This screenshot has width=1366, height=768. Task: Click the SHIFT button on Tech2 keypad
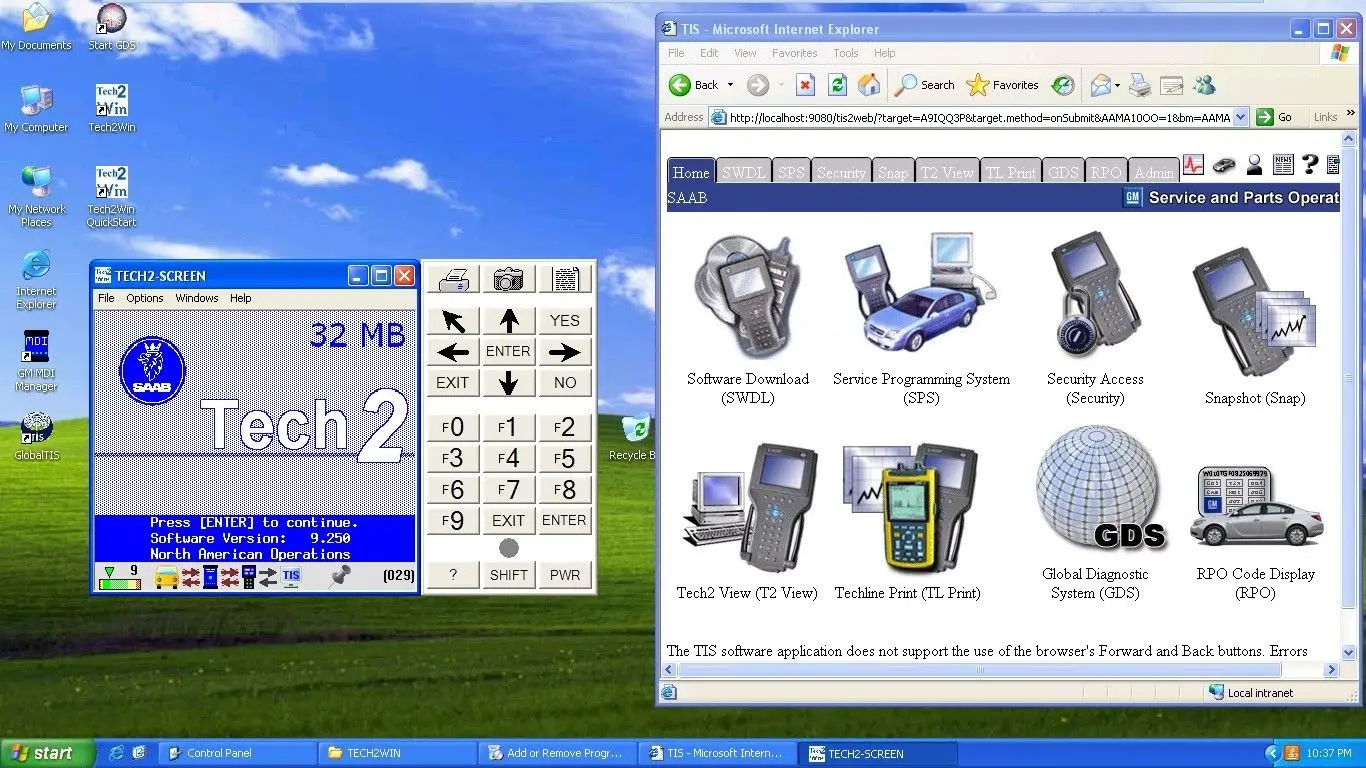(x=508, y=575)
